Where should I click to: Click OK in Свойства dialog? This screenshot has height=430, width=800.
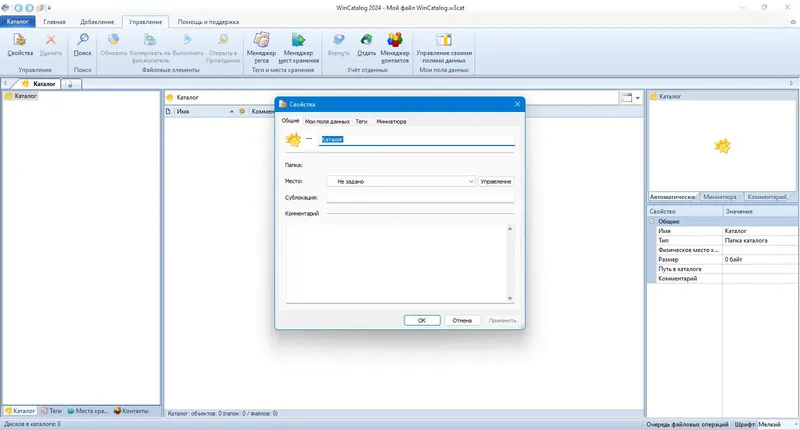point(422,320)
